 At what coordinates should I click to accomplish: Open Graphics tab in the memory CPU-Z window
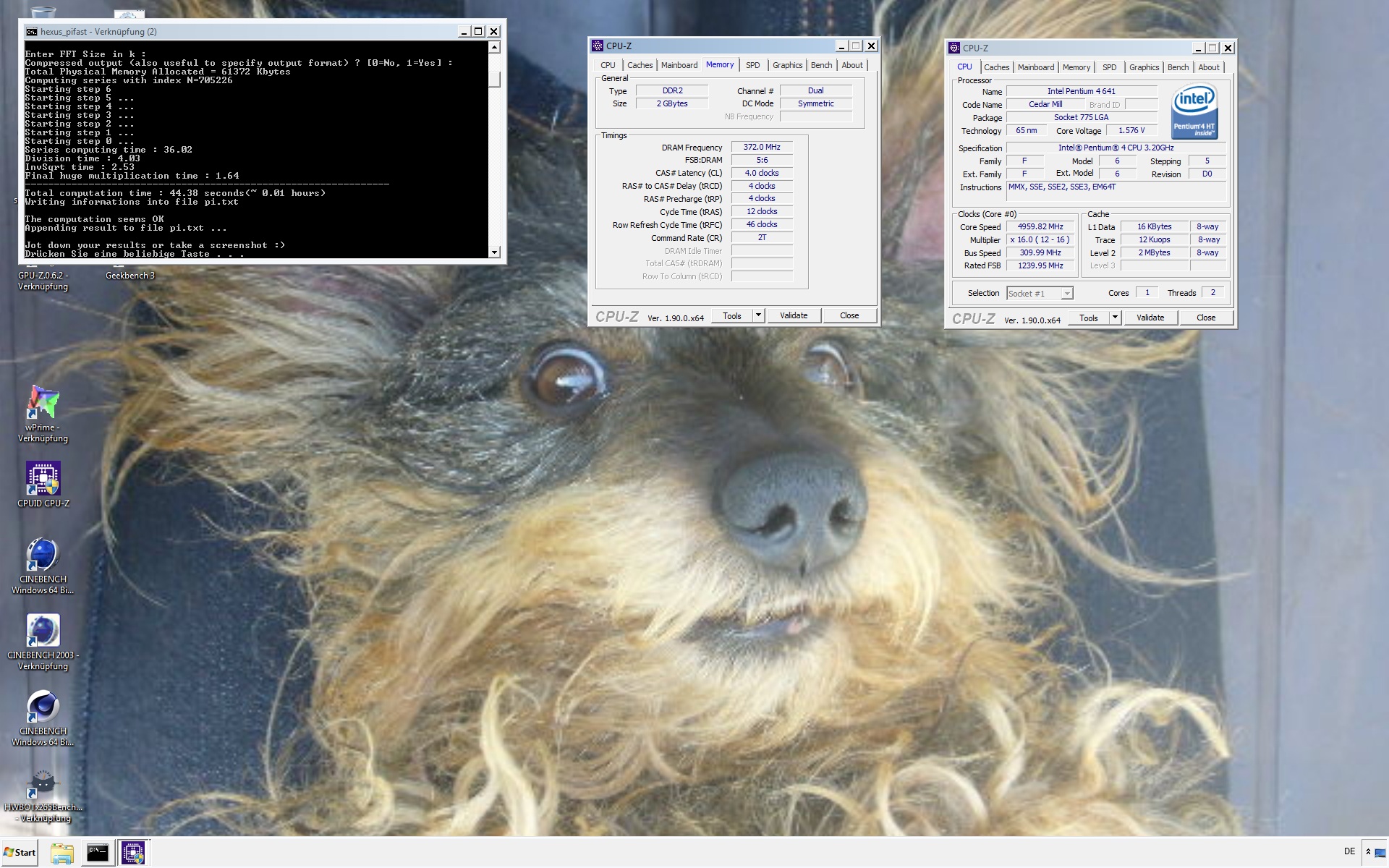click(787, 65)
